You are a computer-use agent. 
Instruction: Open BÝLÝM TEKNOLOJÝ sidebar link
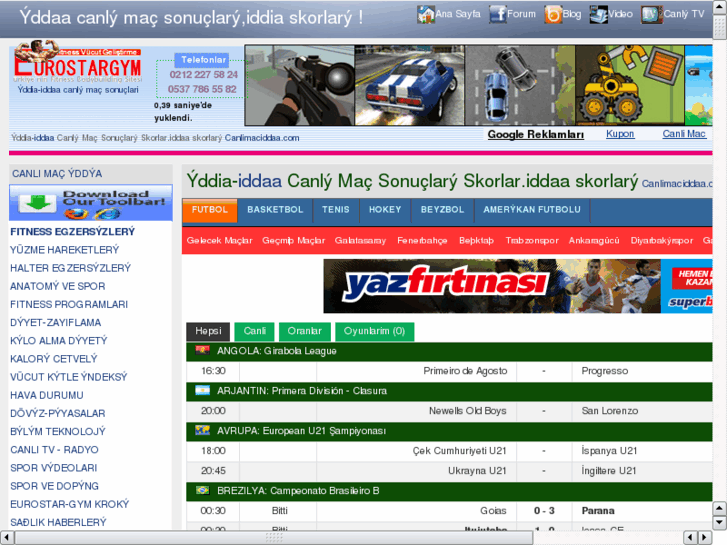pos(58,431)
